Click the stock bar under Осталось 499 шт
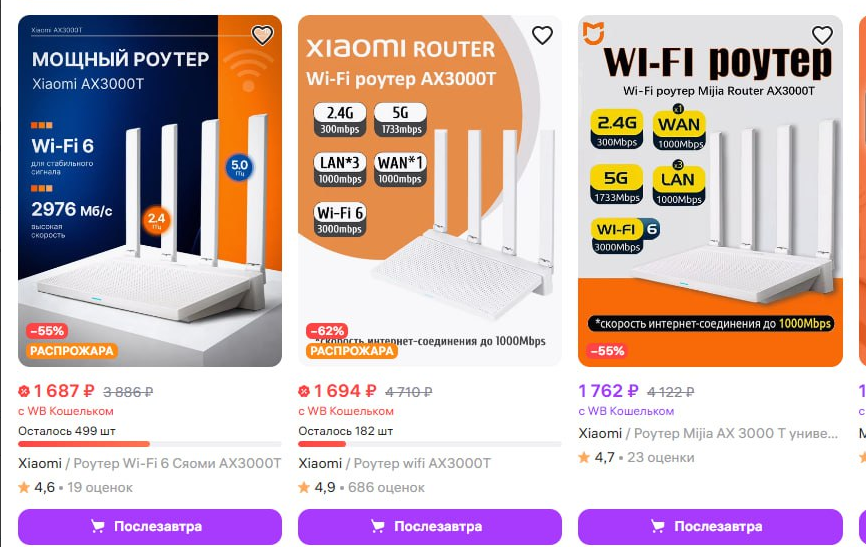866x547 pixels. click(150, 444)
